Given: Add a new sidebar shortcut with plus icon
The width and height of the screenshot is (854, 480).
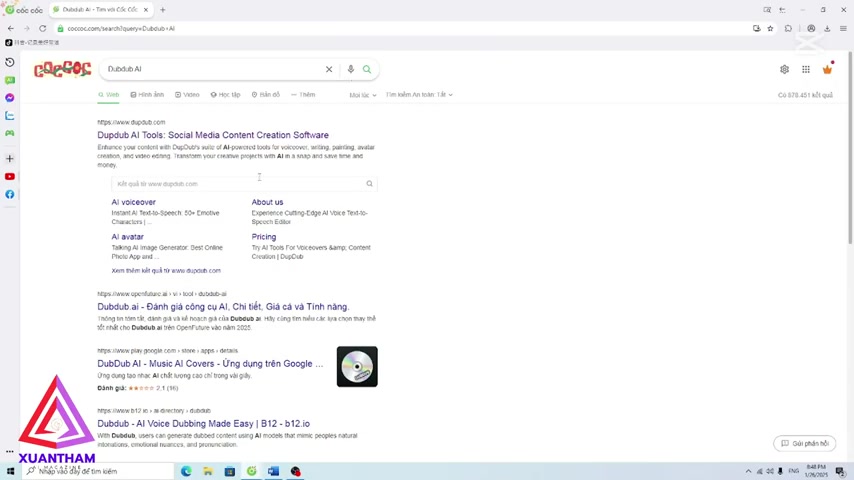Looking at the screenshot, I should pos(10,159).
